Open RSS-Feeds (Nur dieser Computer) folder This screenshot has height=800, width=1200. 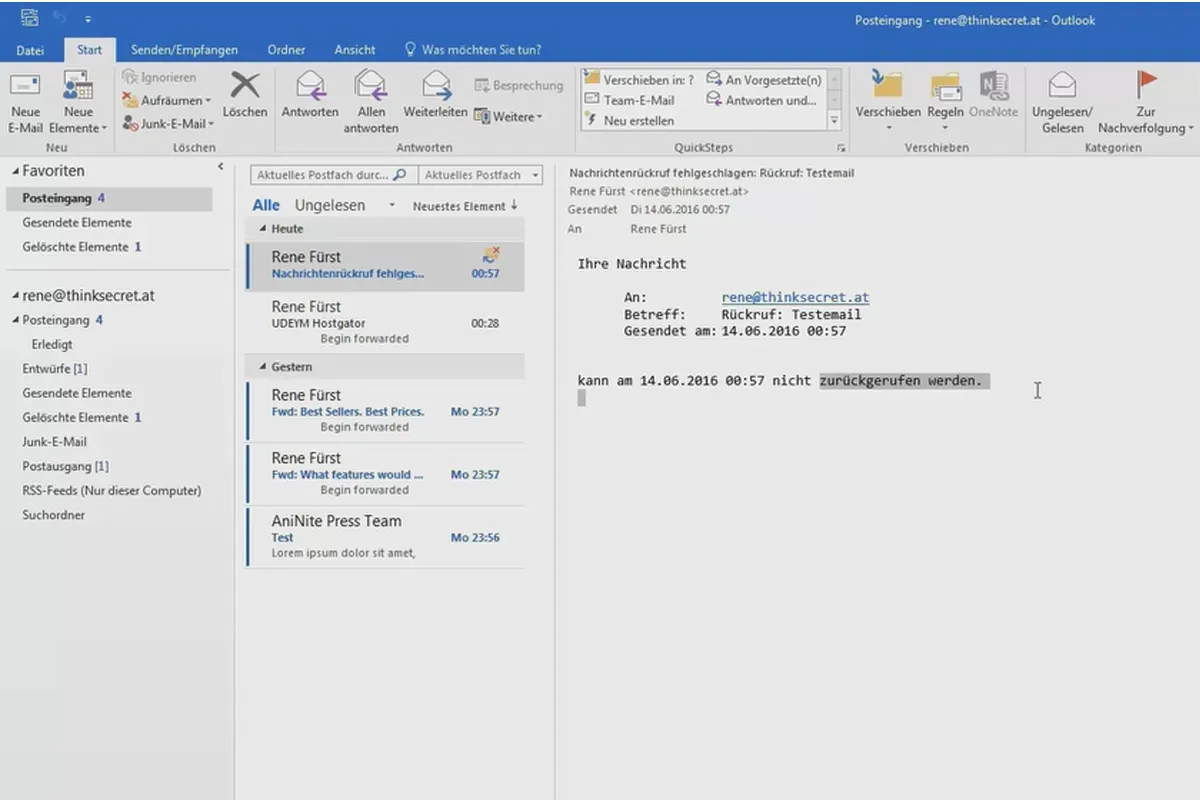click(x=112, y=490)
